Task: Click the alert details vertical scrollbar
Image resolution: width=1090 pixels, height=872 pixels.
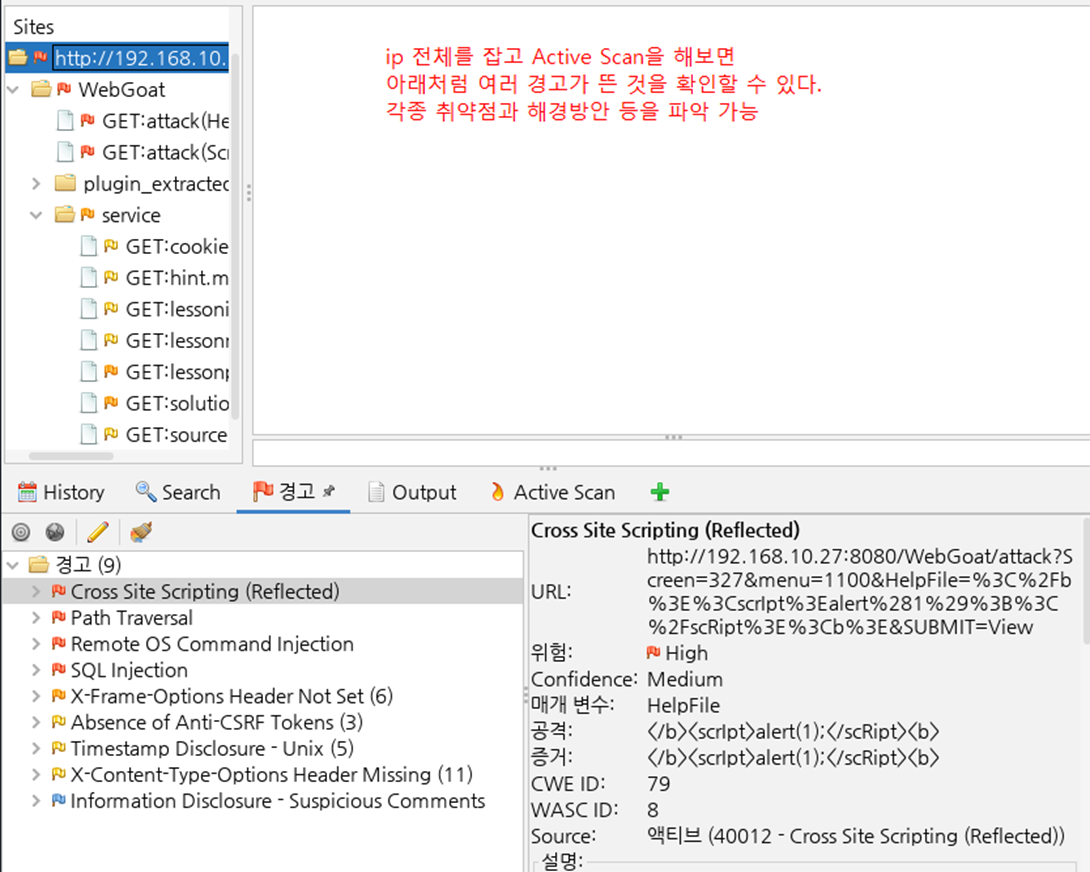Action: pos(1086,581)
